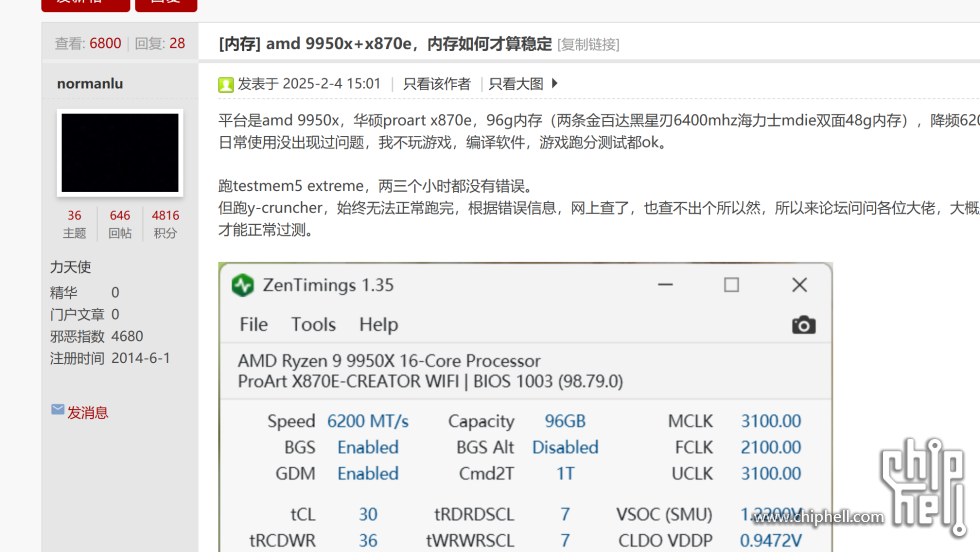Viewport: 980px width, 552px height.
Task: Click the maximize square in ZenTimings window
Action: 731,285
